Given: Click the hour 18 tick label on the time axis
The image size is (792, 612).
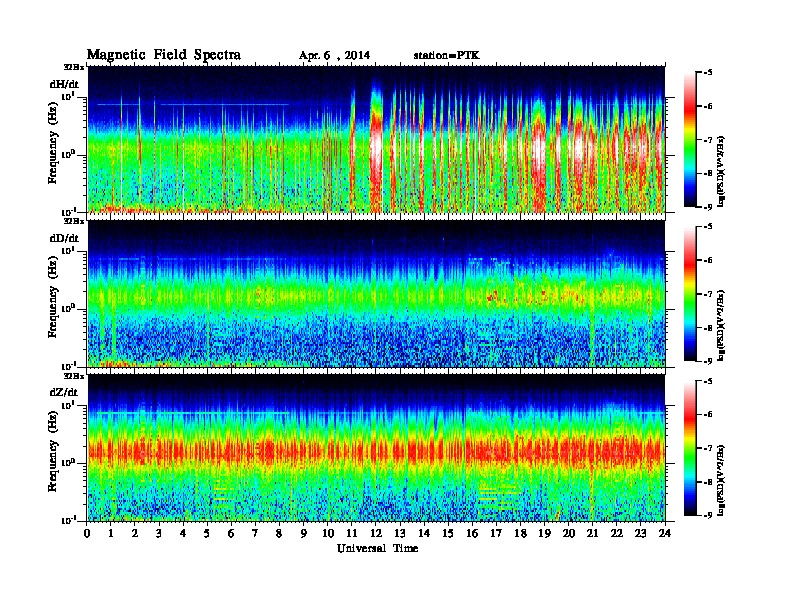Looking at the screenshot, I should 520,534.
